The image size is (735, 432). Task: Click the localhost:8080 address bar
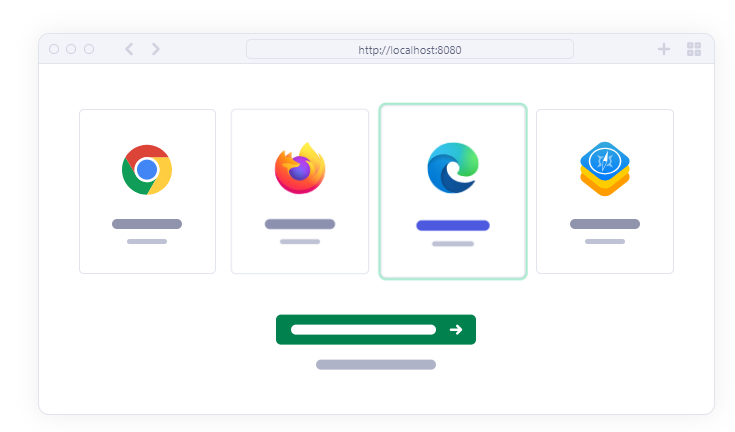[x=409, y=49]
